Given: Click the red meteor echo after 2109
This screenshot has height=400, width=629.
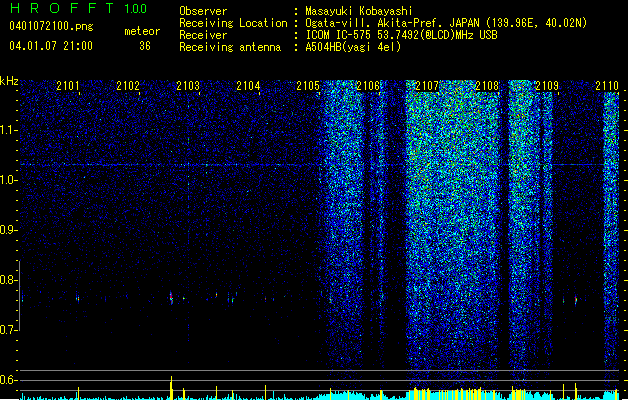Looking at the screenshot, I should (x=576, y=299).
